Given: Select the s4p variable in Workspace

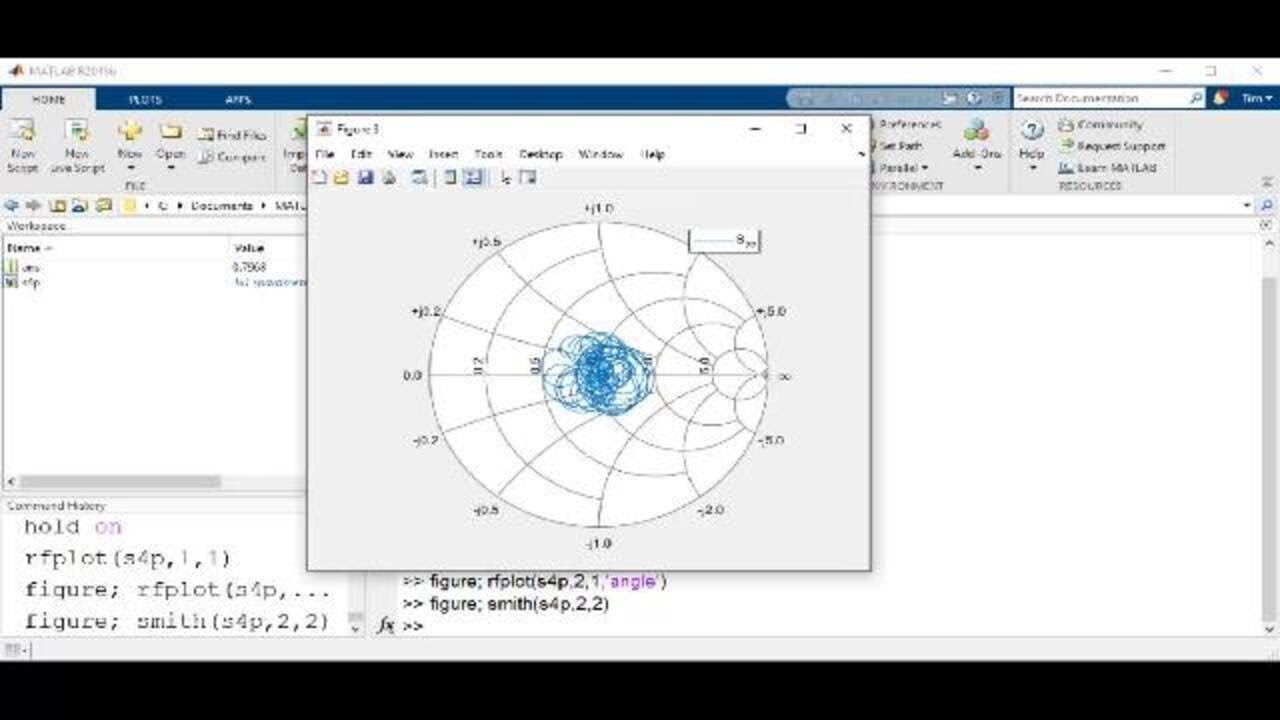Looking at the screenshot, I should click(24, 283).
